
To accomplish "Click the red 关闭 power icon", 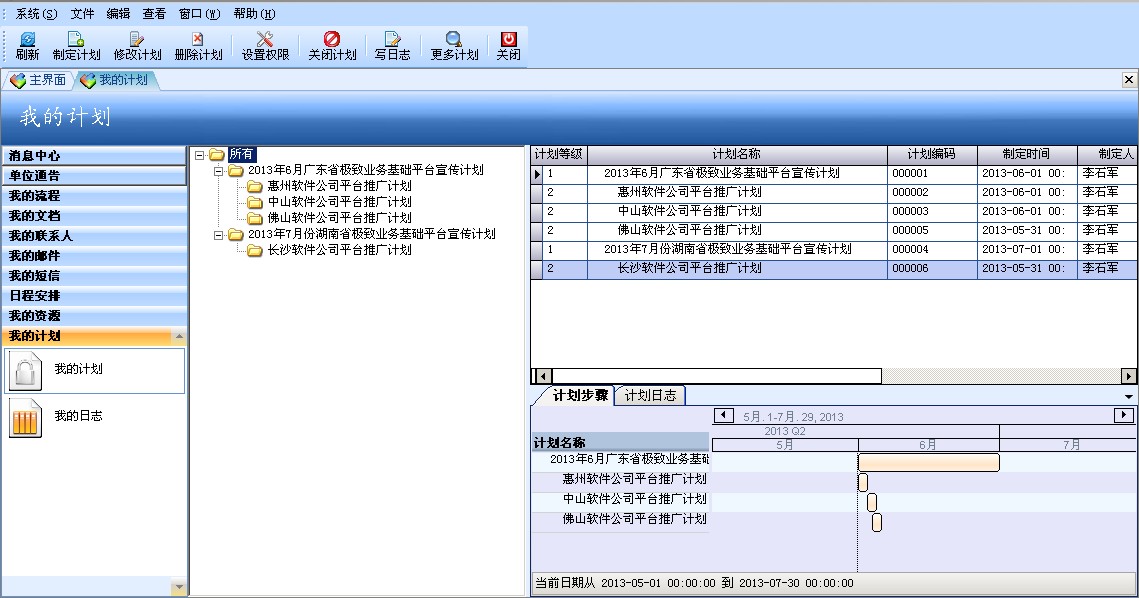I will [x=508, y=39].
